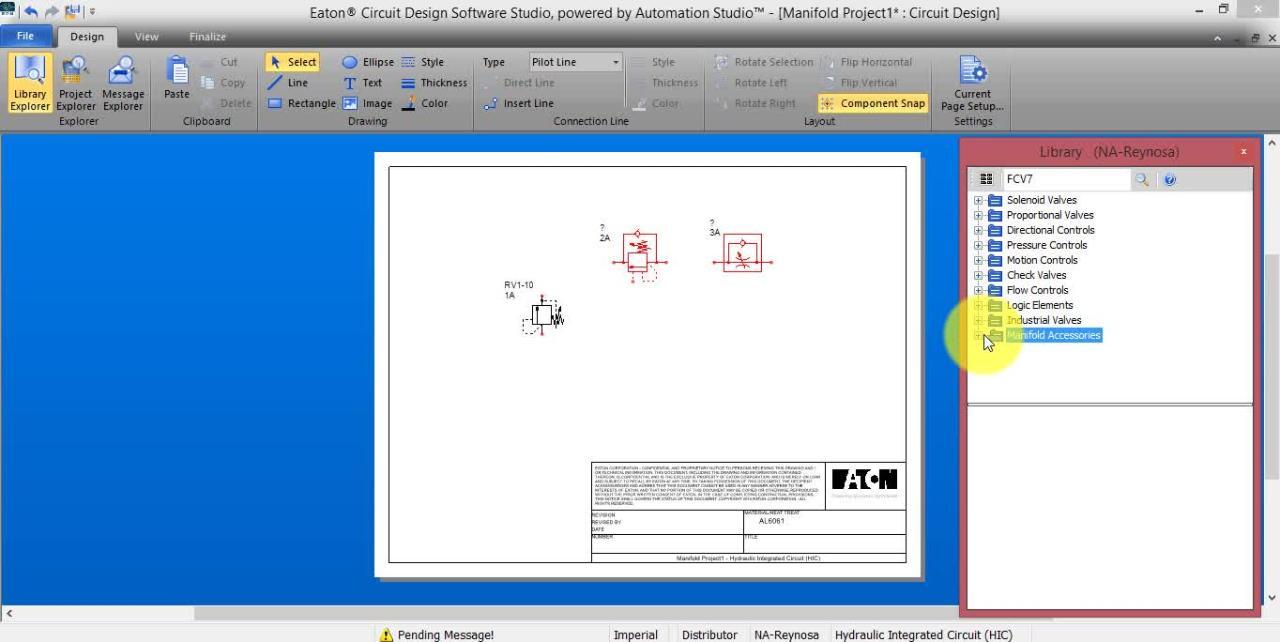Screen dimensions: 1280x642
Task: Click Rotate Right in Layout group
Action: coord(755,103)
